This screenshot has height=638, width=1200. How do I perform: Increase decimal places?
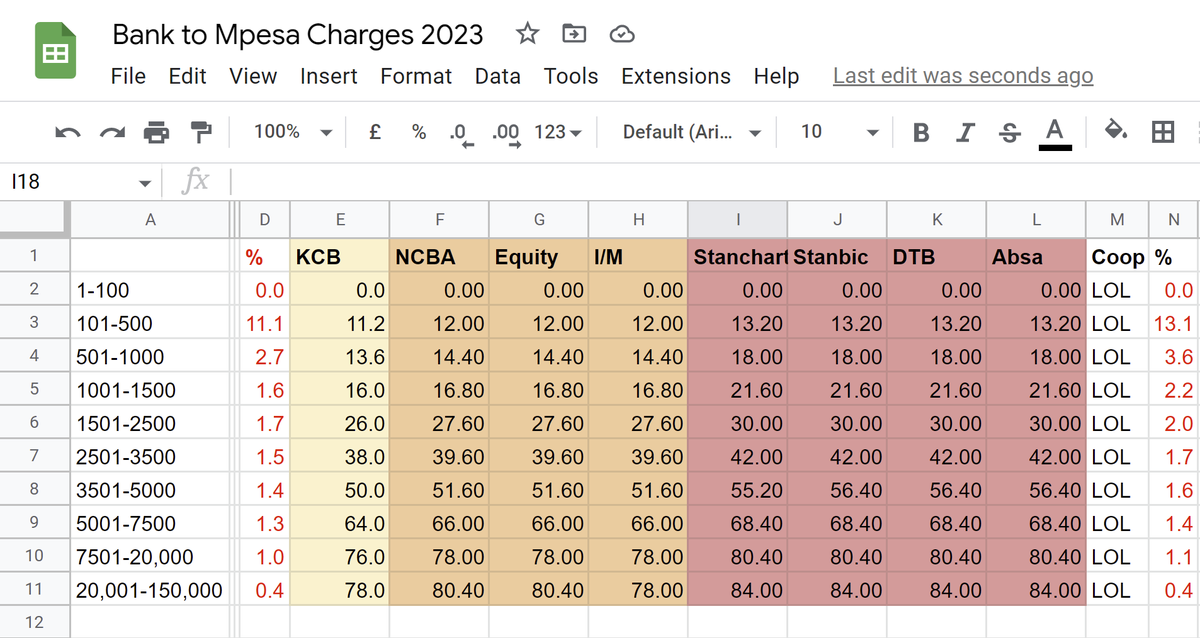click(507, 133)
